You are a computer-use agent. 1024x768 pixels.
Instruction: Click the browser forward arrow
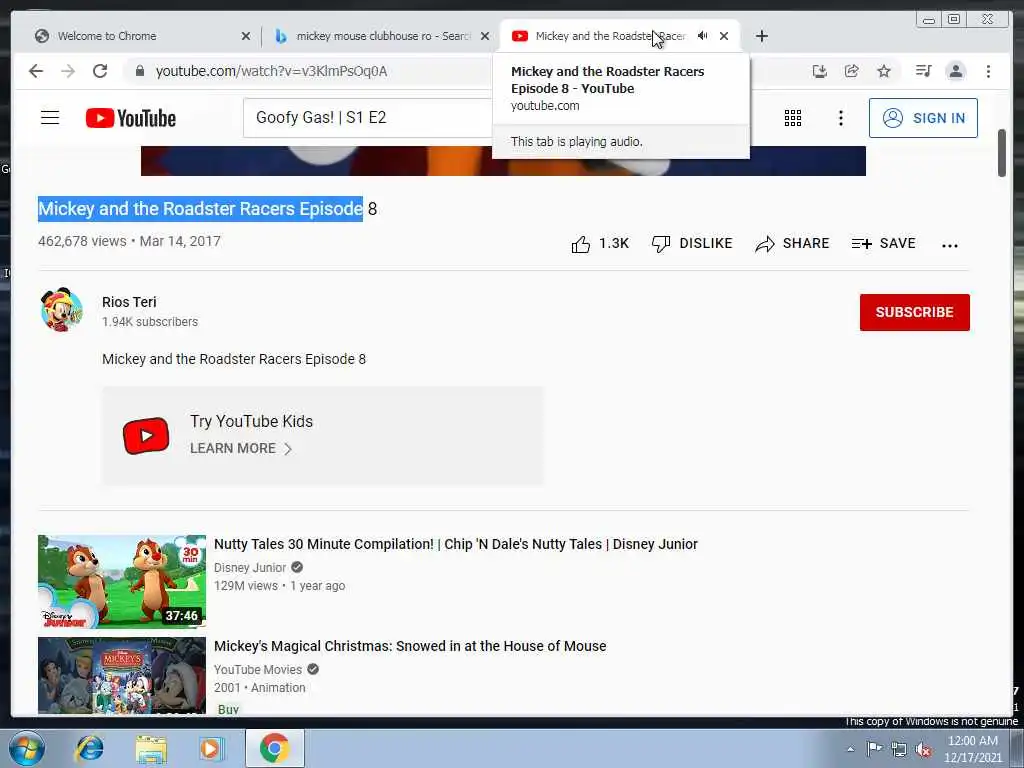click(x=68, y=71)
